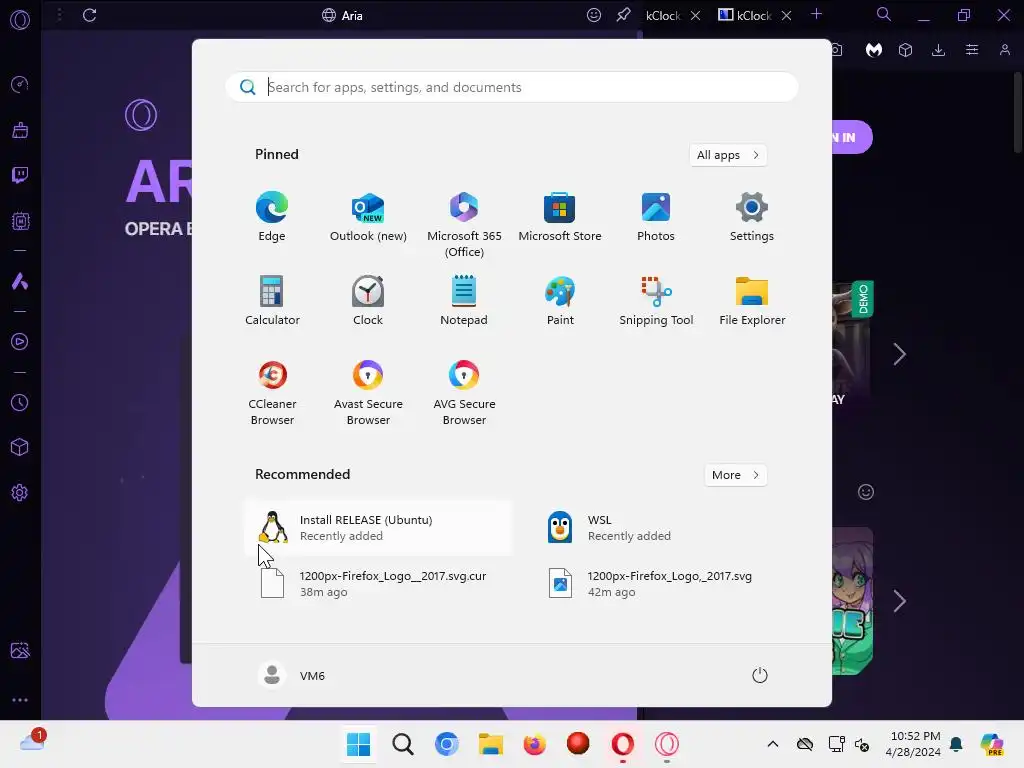Open taskbar Search magnifier

(403, 744)
